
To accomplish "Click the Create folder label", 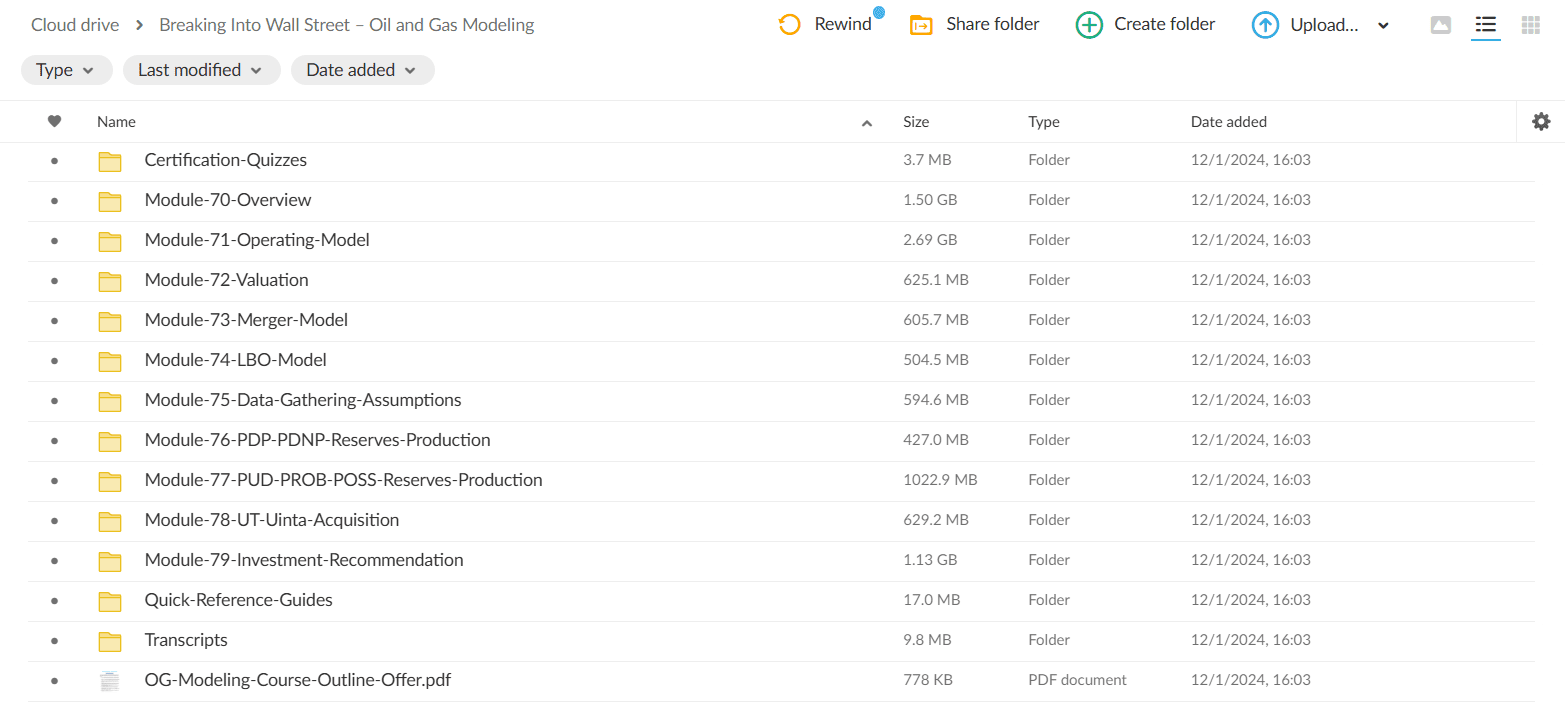I will click(1165, 24).
